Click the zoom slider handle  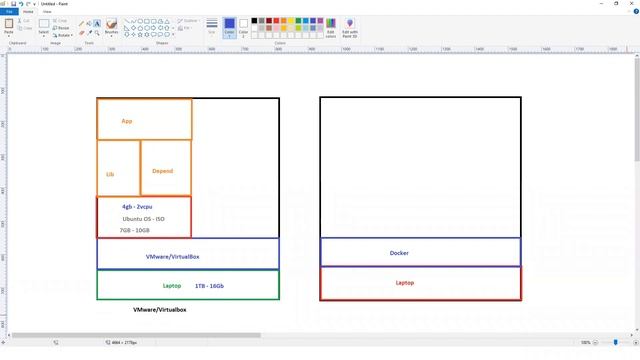coord(616,342)
